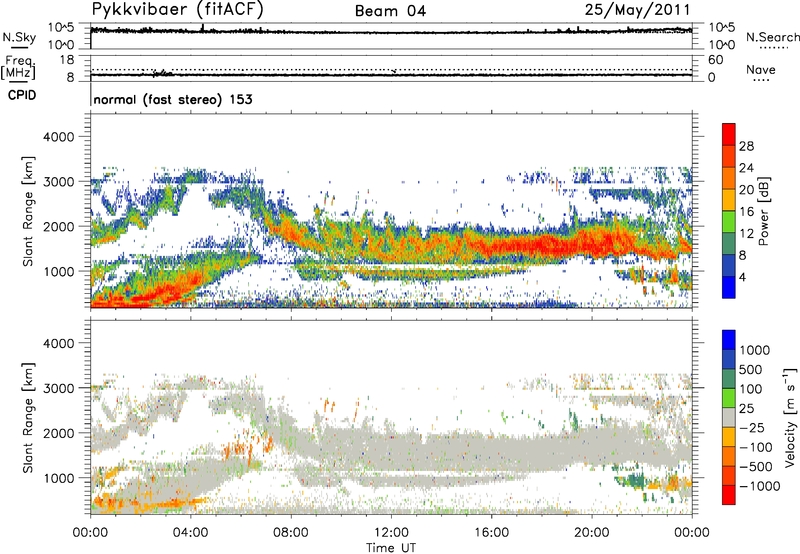Viewport: 800px width, 554px height.
Task: Click the -500 label on Velocity colorbar
Action: (756, 467)
